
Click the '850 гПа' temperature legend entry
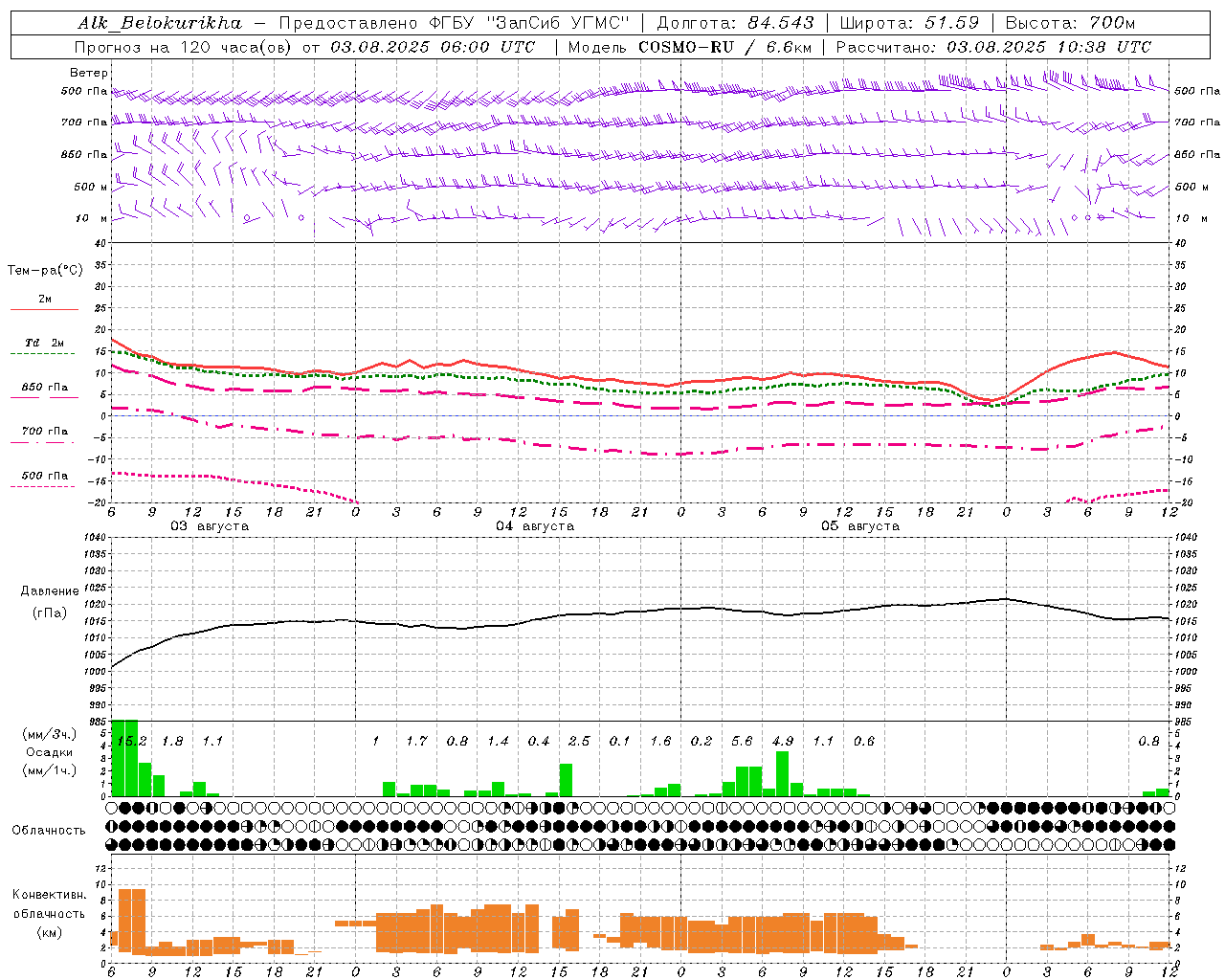click(45, 388)
